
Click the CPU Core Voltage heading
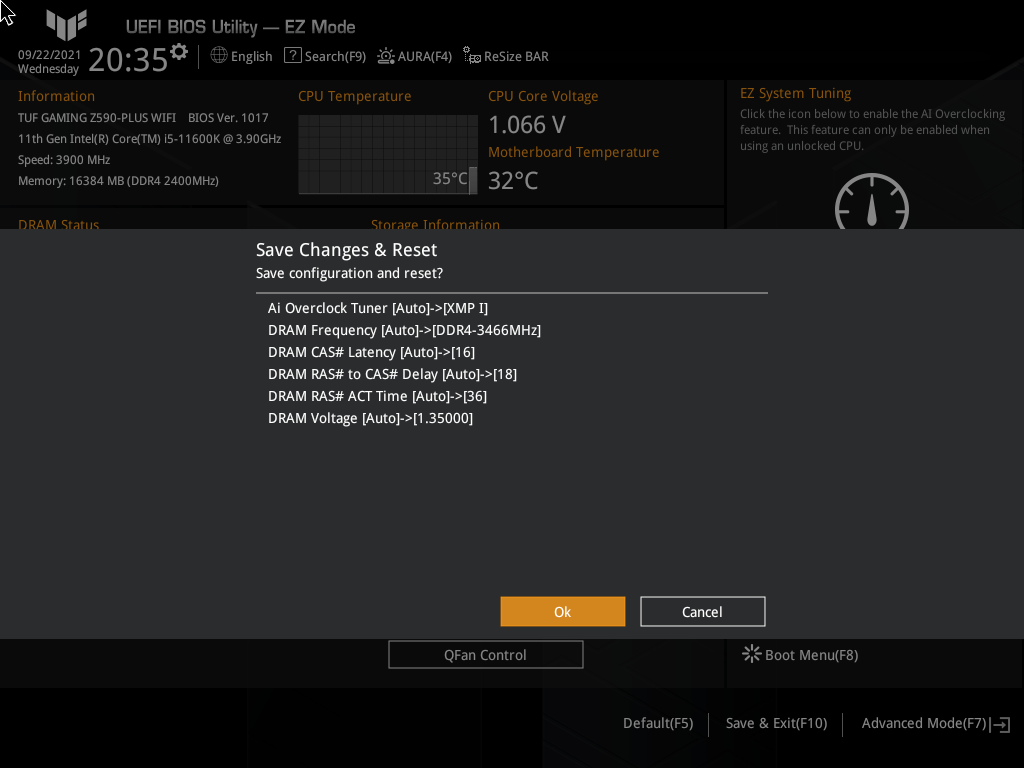[x=543, y=96]
